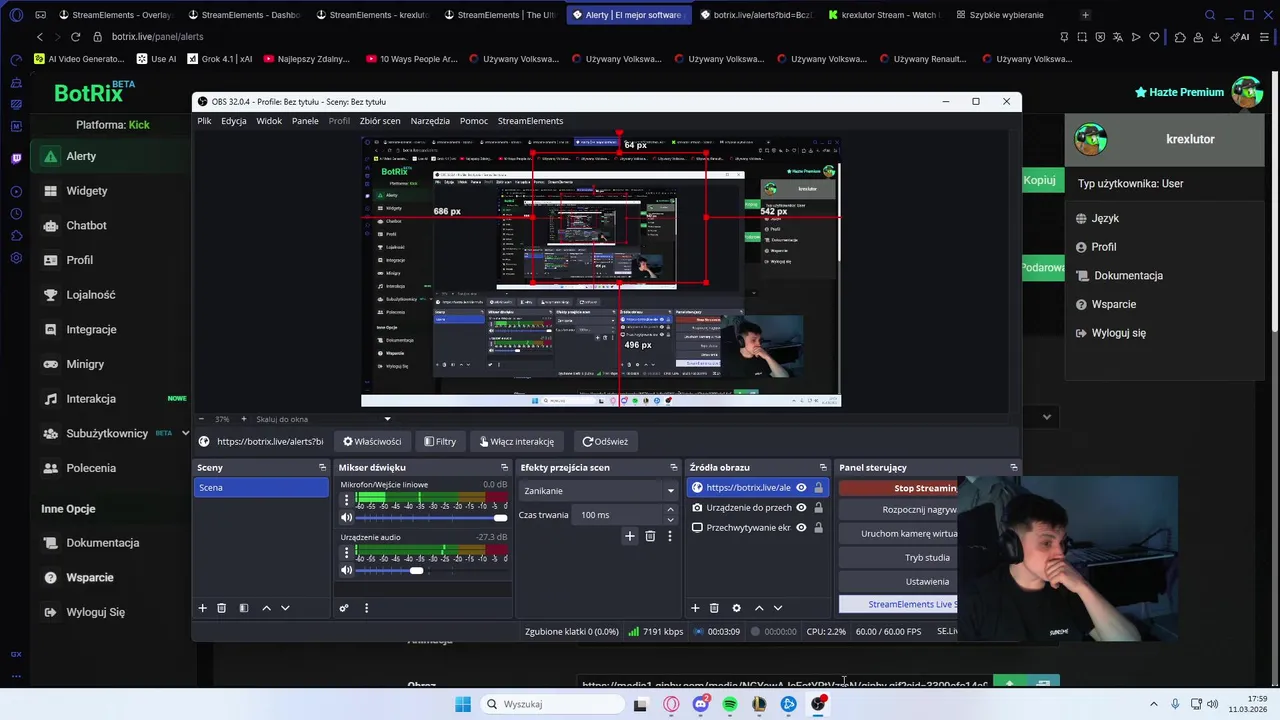Open advanced audio properties gear in mixer
The image size is (1280, 720).
click(344, 608)
